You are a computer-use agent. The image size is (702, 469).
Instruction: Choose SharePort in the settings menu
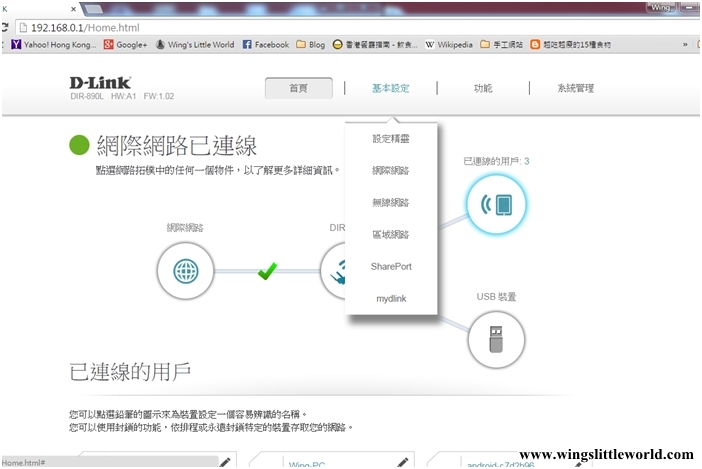tap(390, 267)
